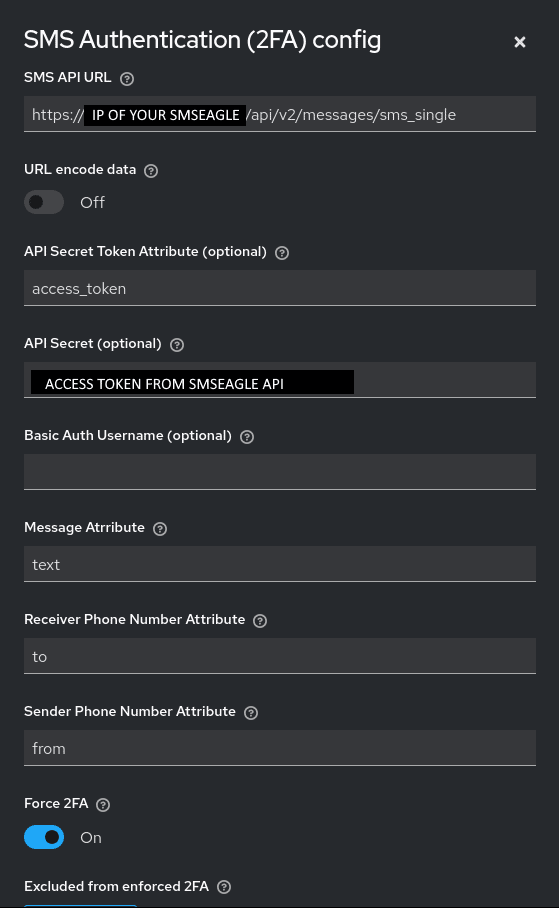Click the Sender Phone Number field containing from
This screenshot has width=559, height=908.
[x=280, y=748]
